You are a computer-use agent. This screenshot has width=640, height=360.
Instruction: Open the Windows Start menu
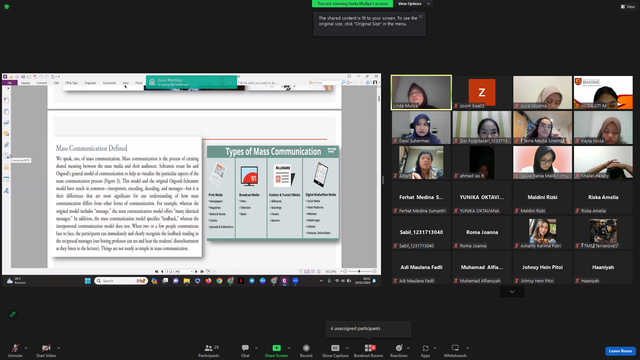(87, 281)
